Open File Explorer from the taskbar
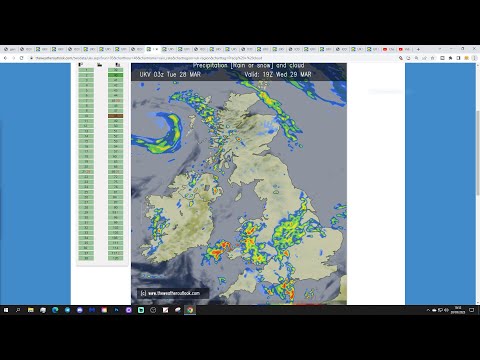 31,310
